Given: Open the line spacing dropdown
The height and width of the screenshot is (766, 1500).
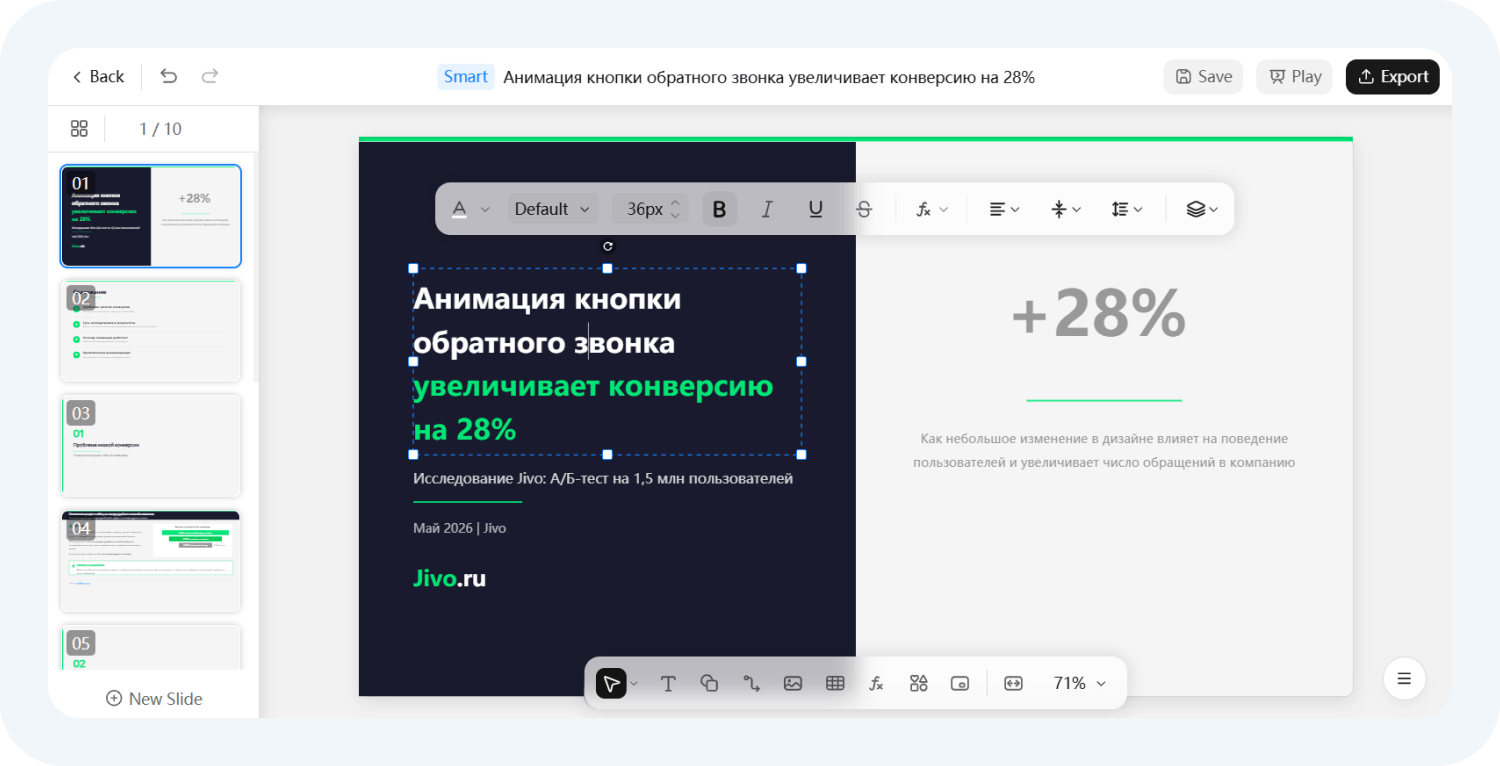Looking at the screenshot, I should coord(1127,209).
